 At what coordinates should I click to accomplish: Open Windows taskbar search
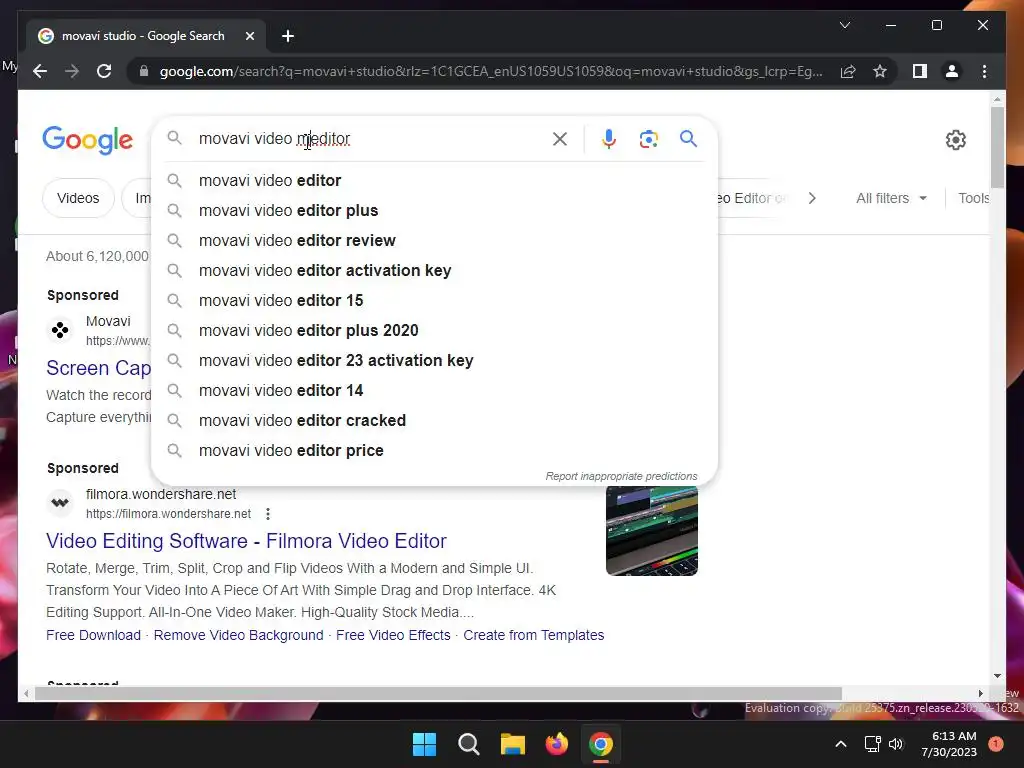pos(469,744)
